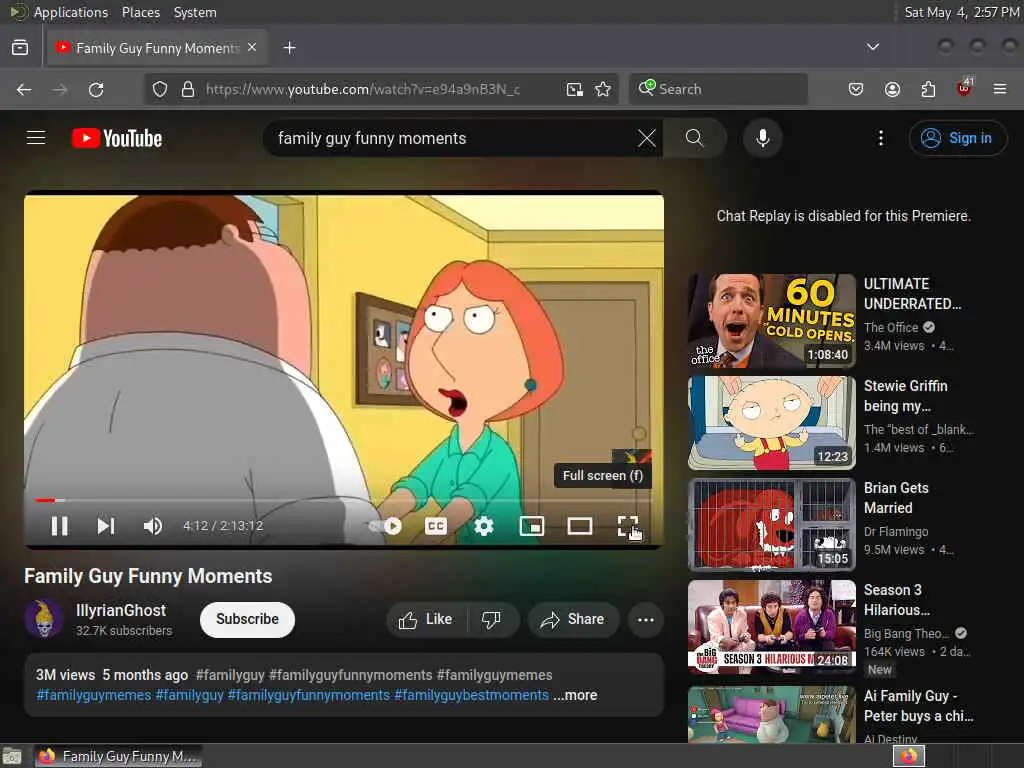The image size is (1024, 768).
Task: Open YouTube settings three-dot menu
Action: click(x=880, y=138)
